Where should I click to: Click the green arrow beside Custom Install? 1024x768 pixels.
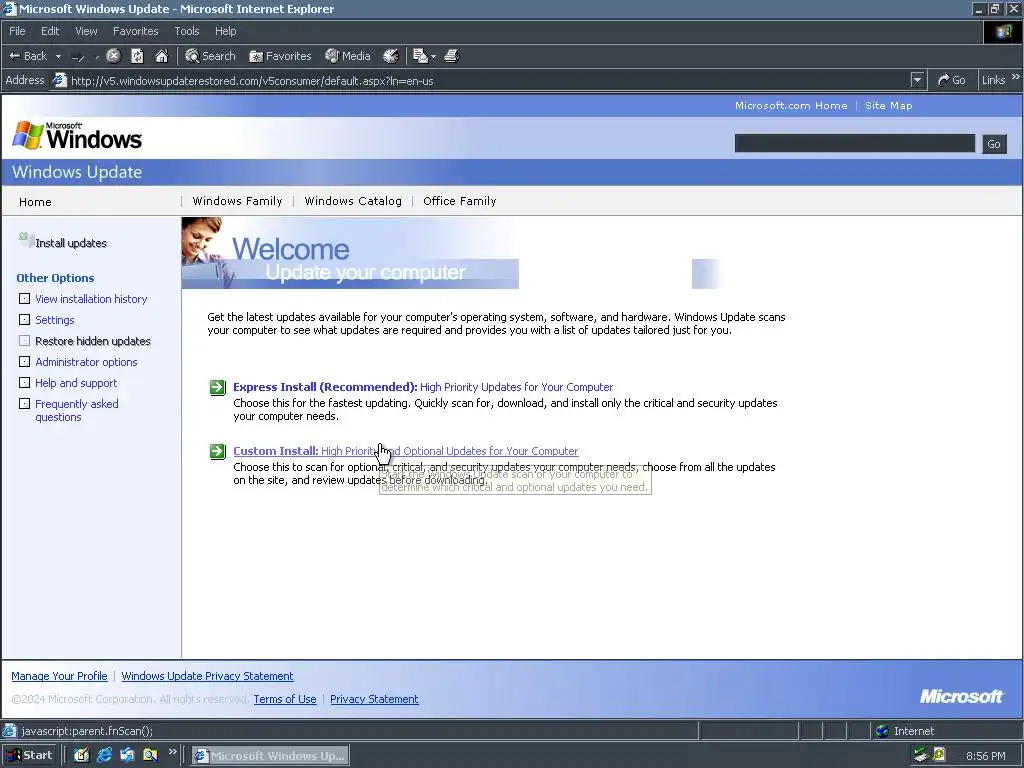(217, 451)
